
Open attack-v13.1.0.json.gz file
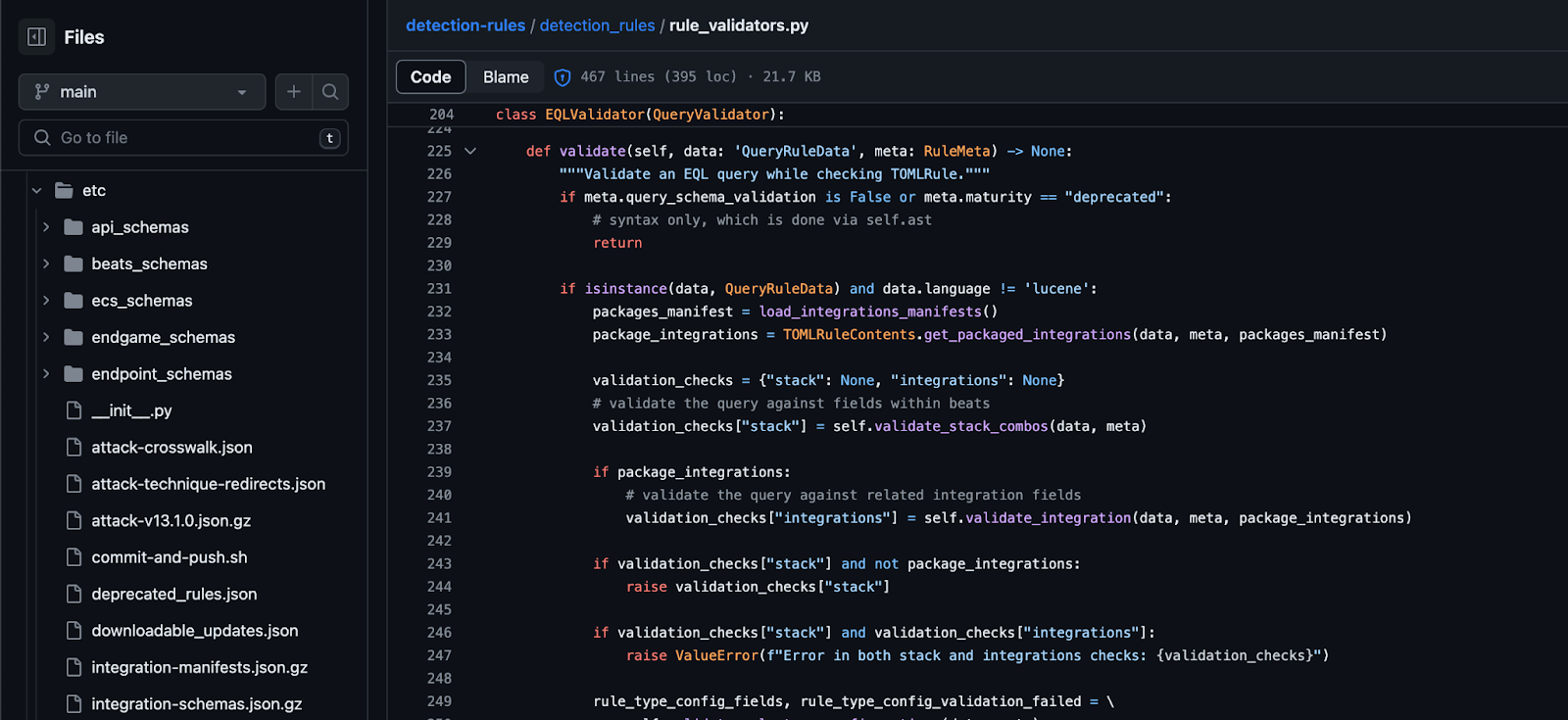click(171, 521)
